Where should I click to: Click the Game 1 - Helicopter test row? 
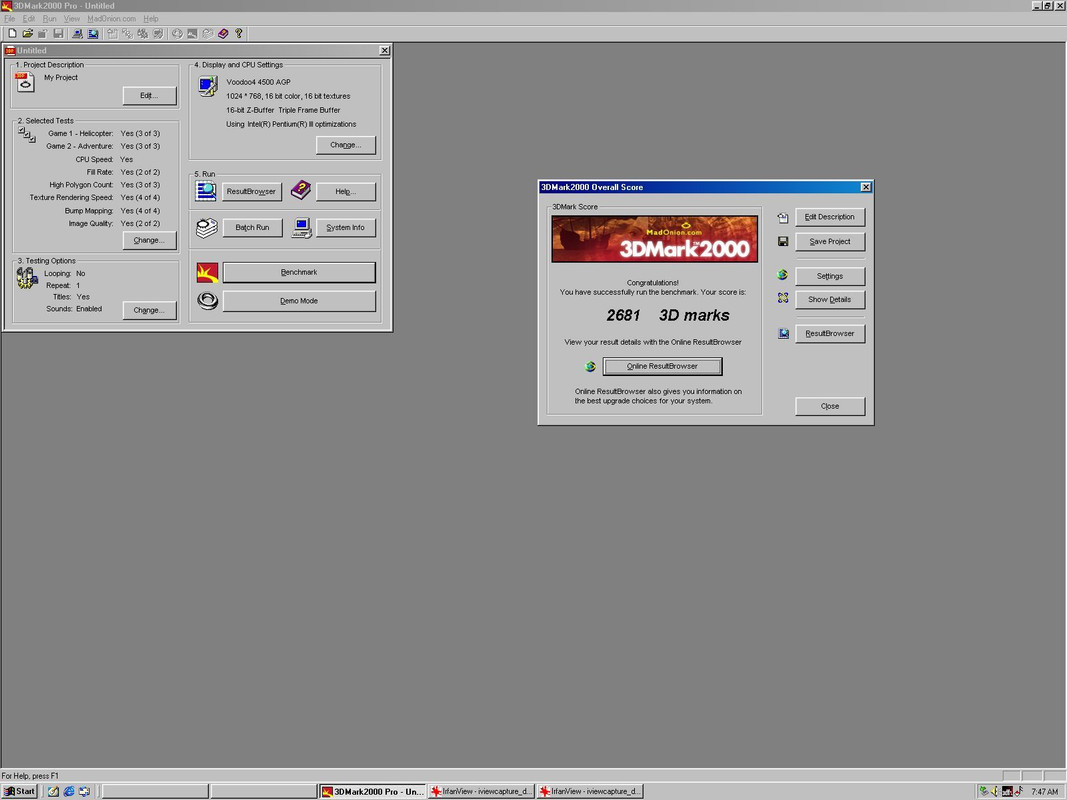pyautogui.click(x=103, y=133)
